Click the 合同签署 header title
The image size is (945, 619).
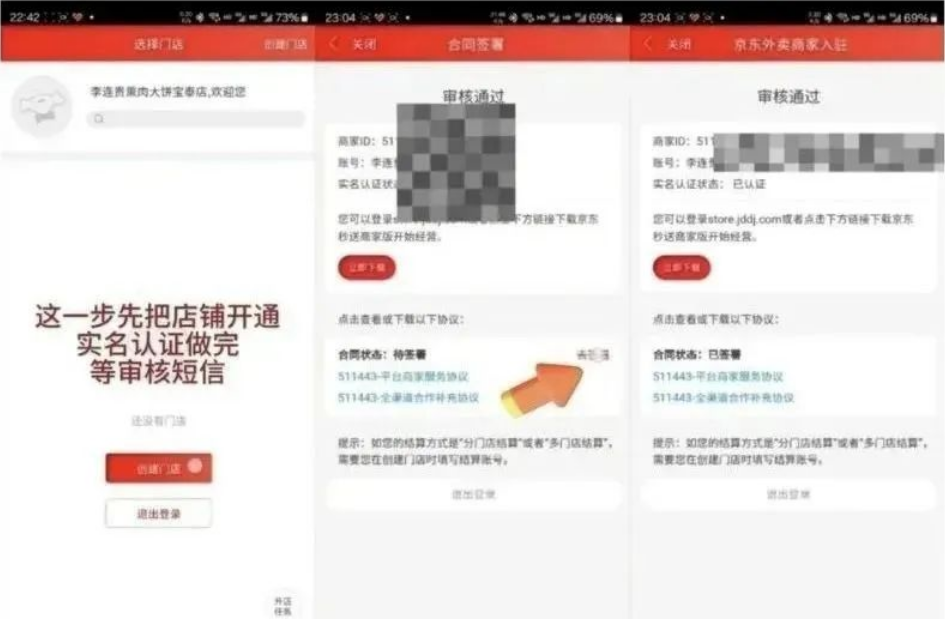click(476, 44)
